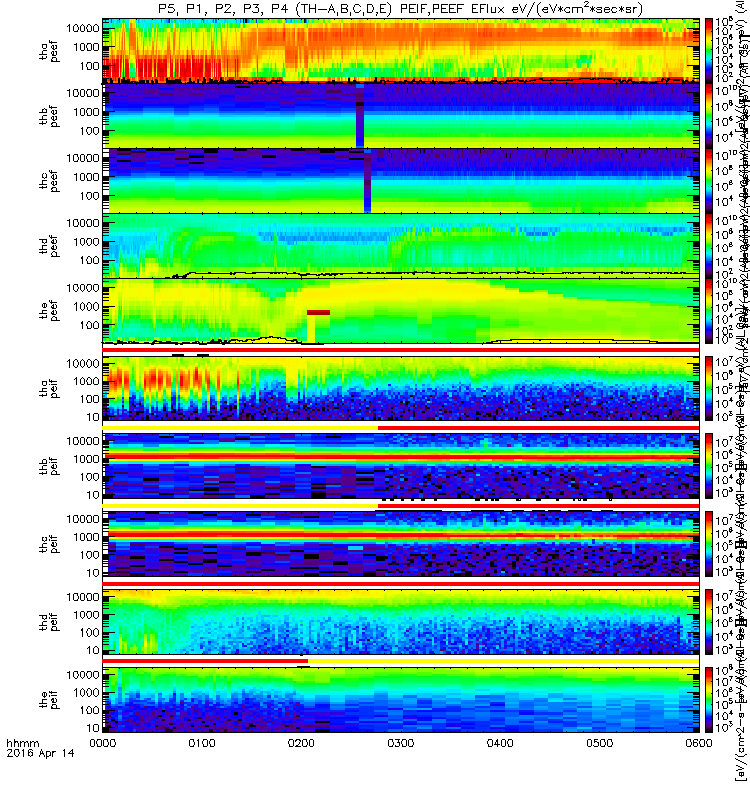Click the color bar beside the tha peef panel
The height and width of the screenshot is (800, 750).
(x=709, y=51)
